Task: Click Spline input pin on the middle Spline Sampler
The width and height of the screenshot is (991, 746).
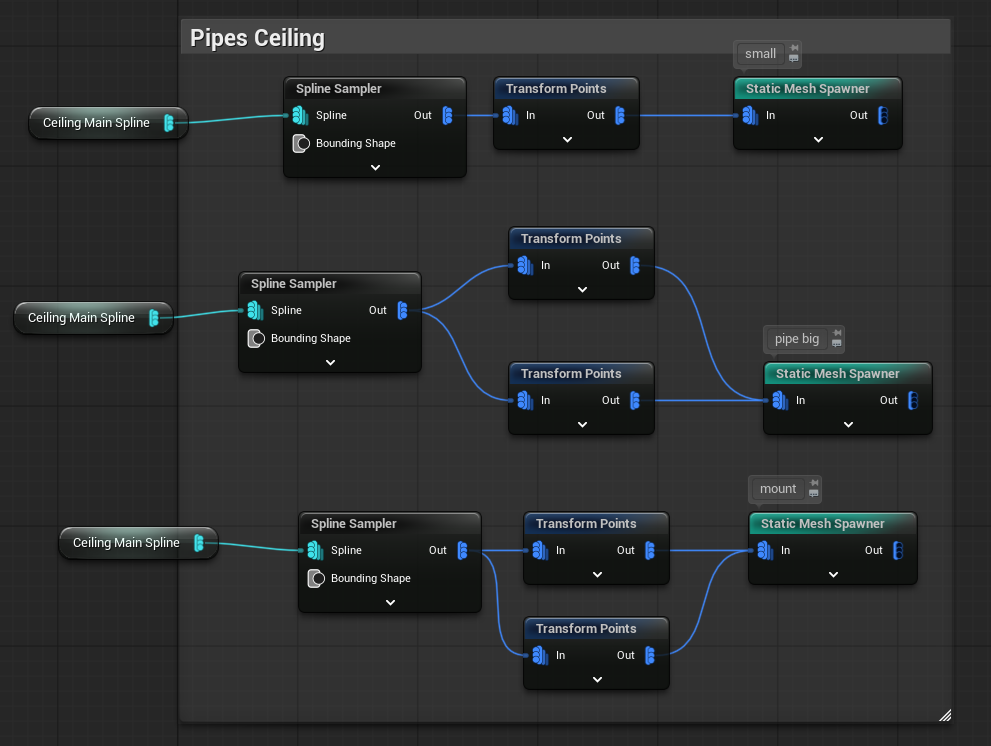Action: (x=255, y=310)
